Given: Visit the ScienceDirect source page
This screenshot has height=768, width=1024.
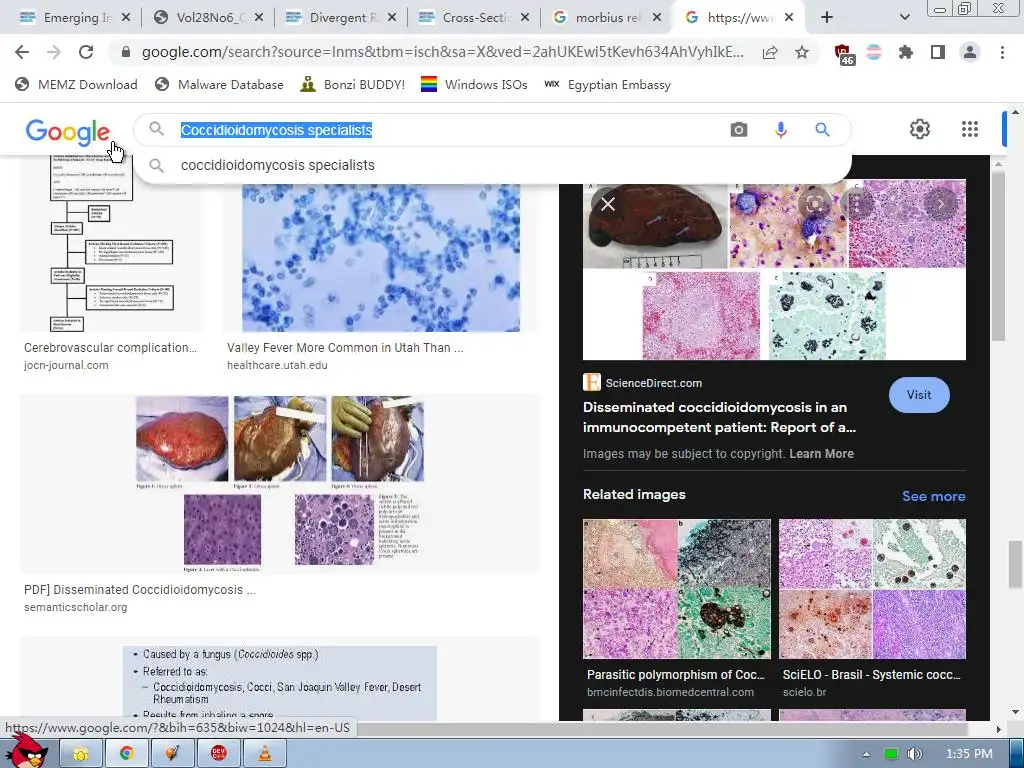Looking at the screenshot, I should [x=919, y=394].
